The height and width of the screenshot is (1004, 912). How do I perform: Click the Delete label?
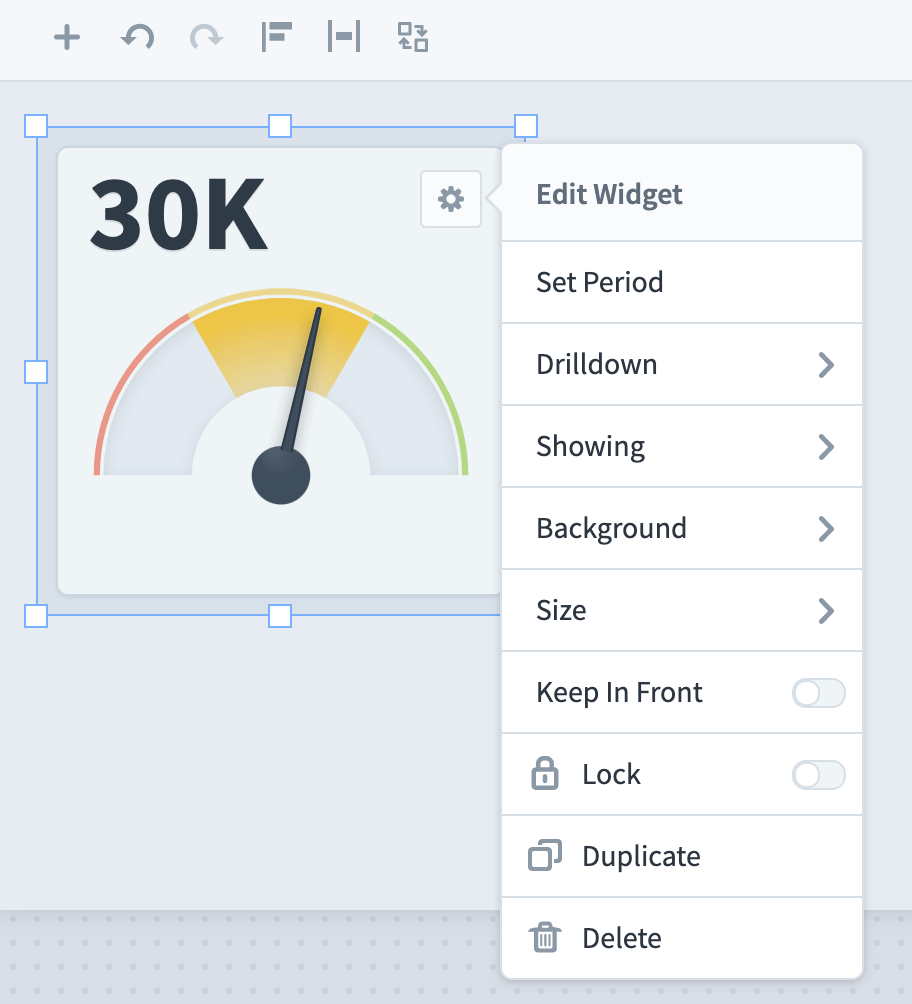(x=621, y=938)
